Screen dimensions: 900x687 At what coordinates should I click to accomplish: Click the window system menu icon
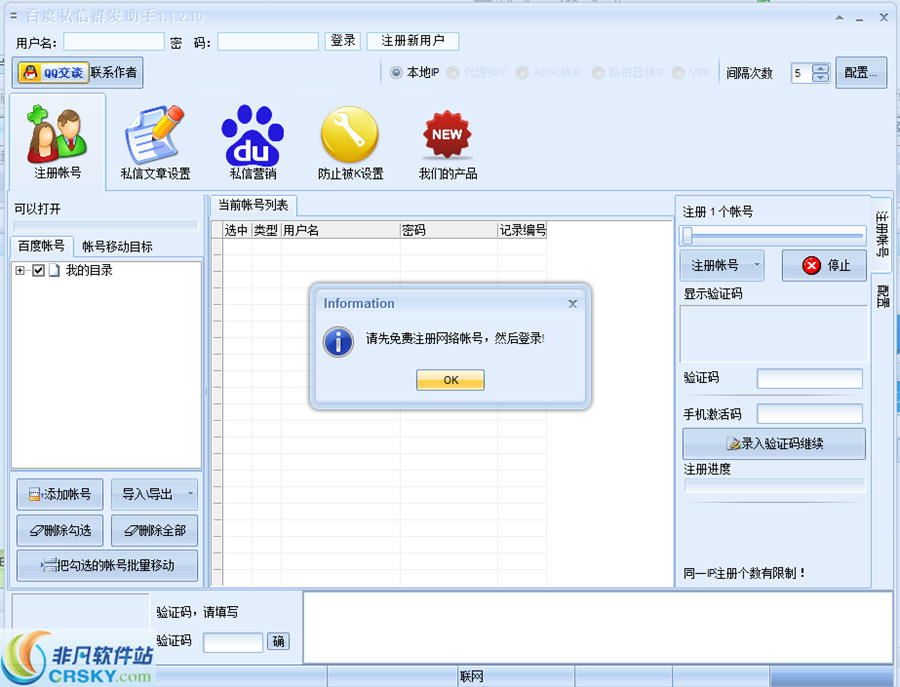pos(13,16)
